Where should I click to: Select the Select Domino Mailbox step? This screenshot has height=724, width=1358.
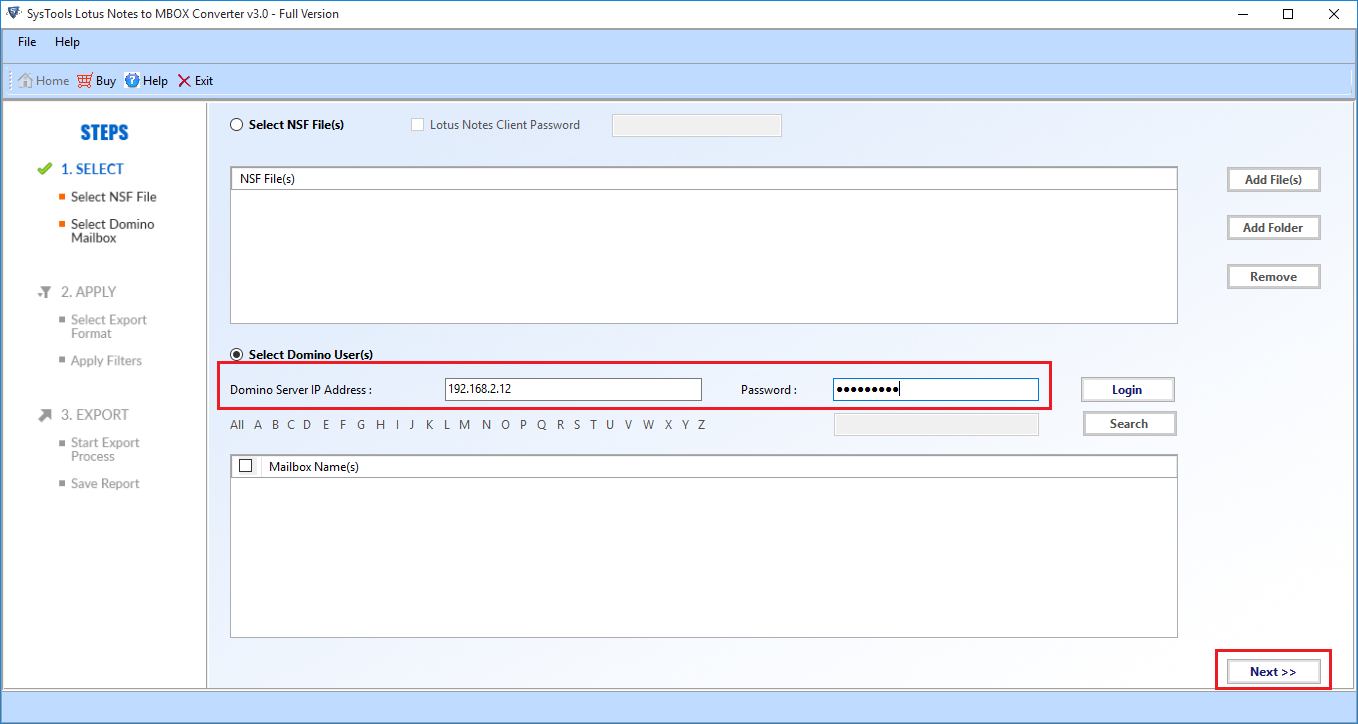tap(113, 231)
